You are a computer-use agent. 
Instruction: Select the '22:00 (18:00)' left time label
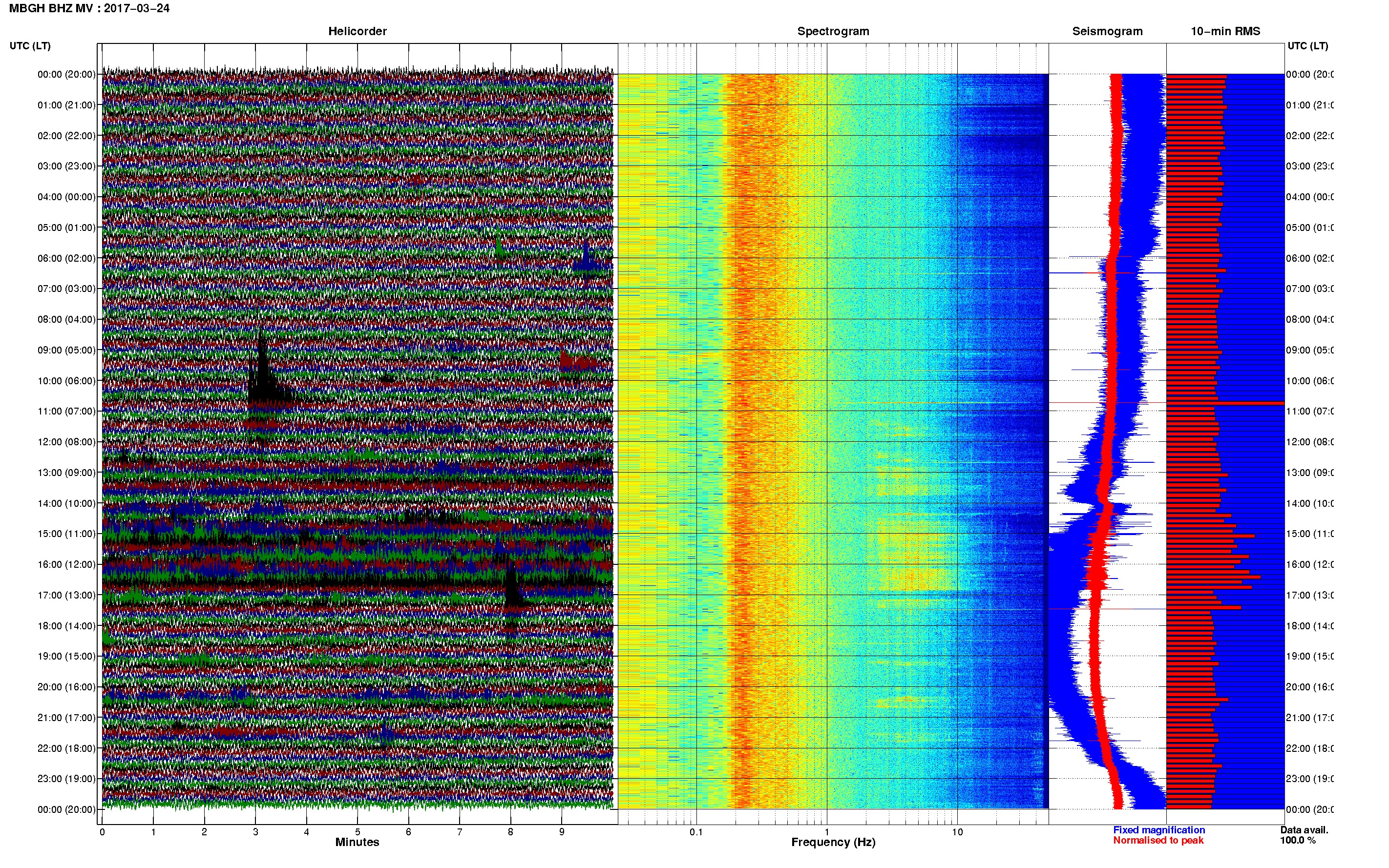coord(66,748)
